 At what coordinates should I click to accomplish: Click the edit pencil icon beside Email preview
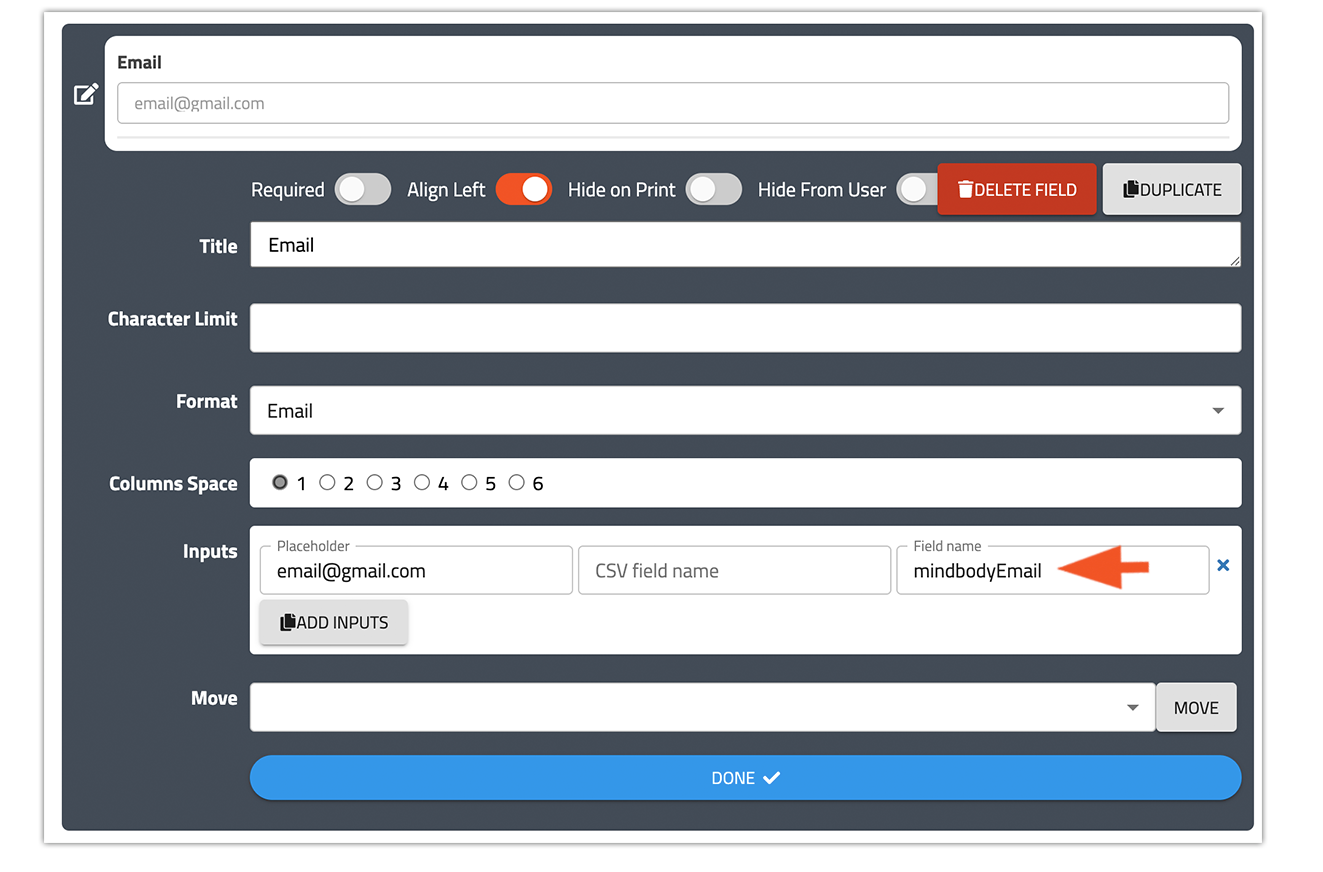87,94
